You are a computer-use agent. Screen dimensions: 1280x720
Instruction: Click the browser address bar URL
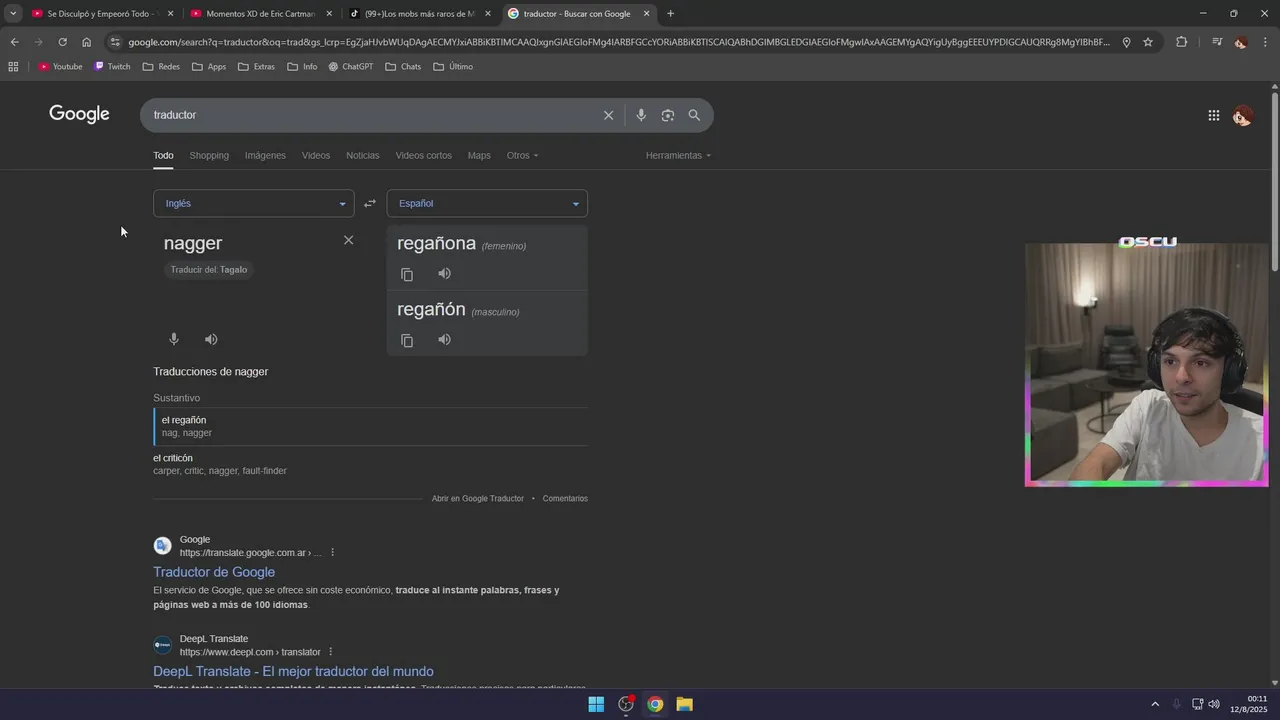[x=618, y=42]
